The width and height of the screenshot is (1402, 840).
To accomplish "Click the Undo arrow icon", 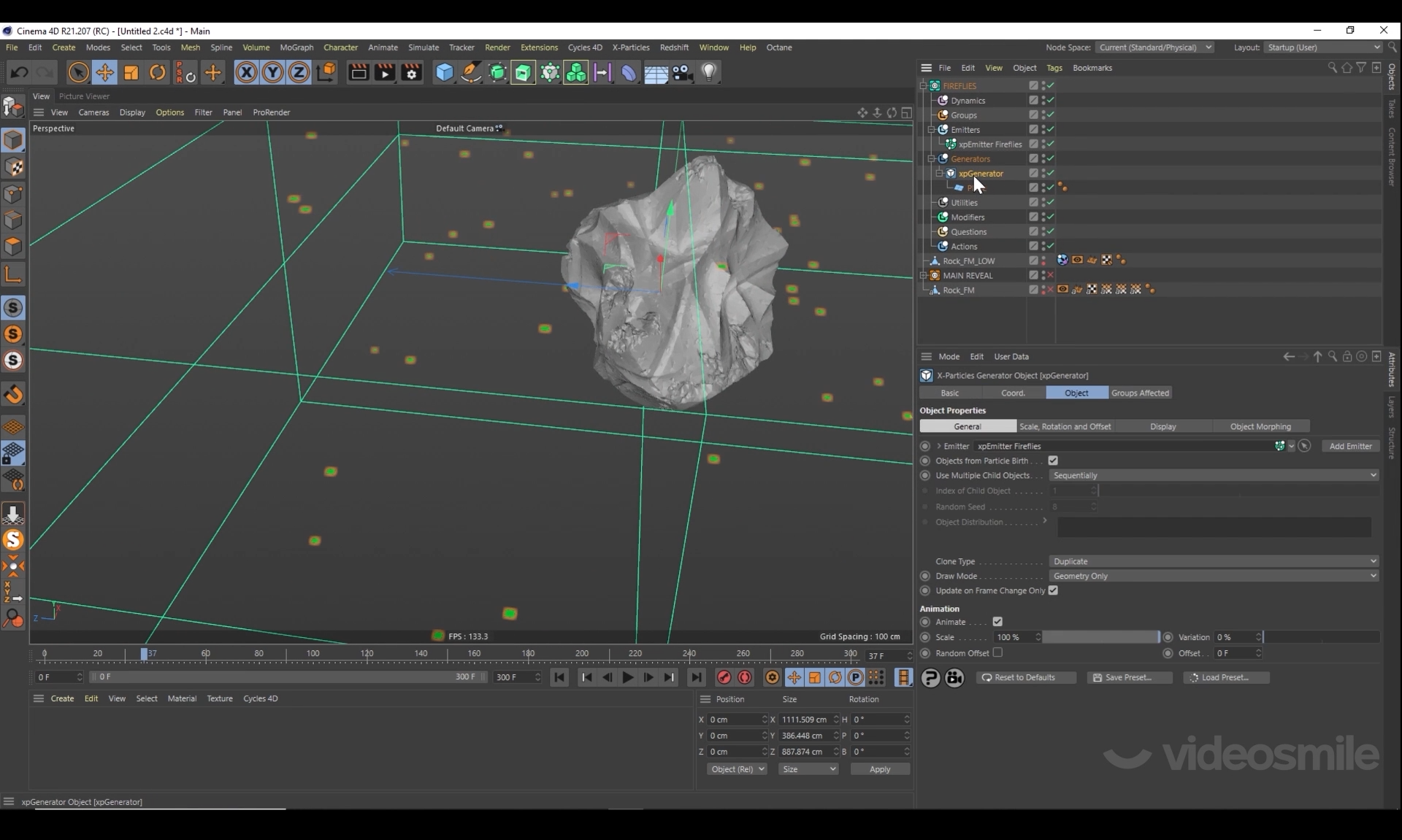I will [x=20, y=72].
